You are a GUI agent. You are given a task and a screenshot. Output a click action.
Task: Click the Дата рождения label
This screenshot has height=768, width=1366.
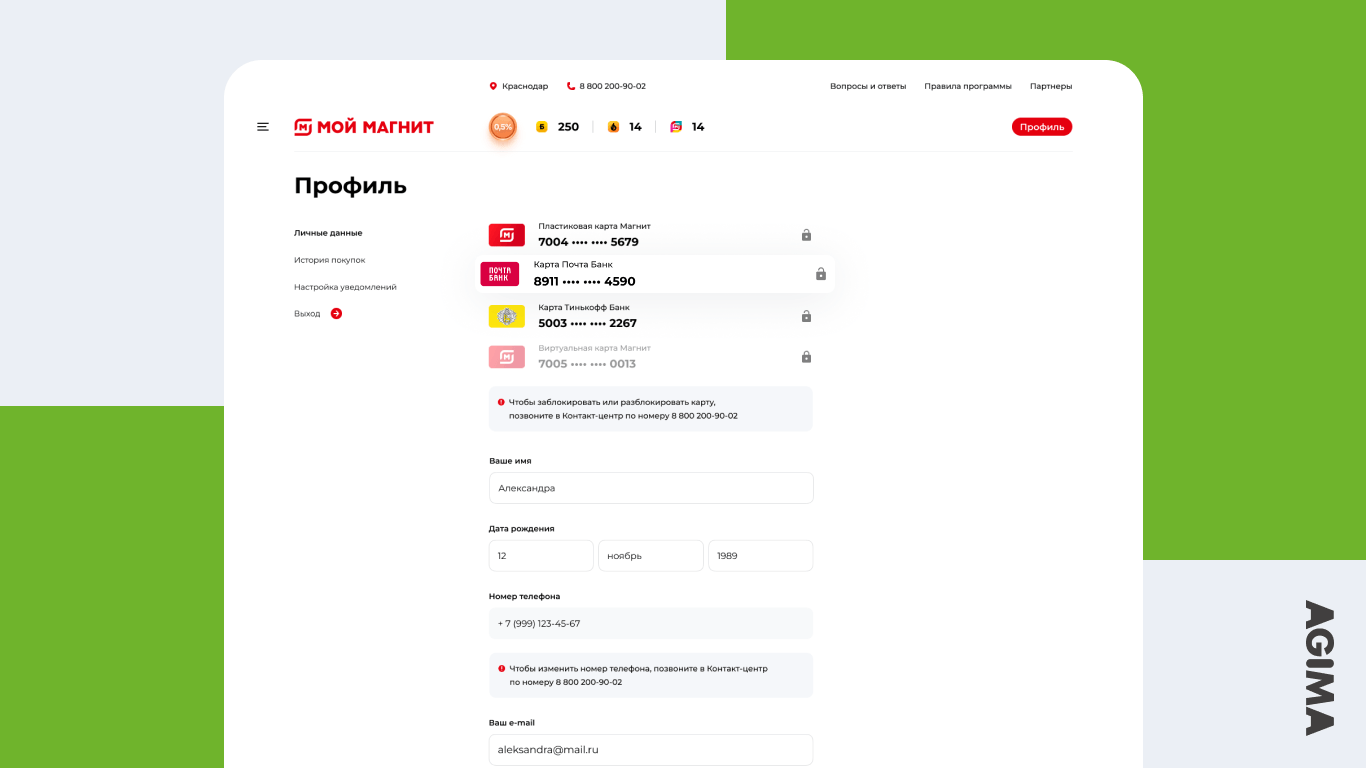[x=522, y=529]
